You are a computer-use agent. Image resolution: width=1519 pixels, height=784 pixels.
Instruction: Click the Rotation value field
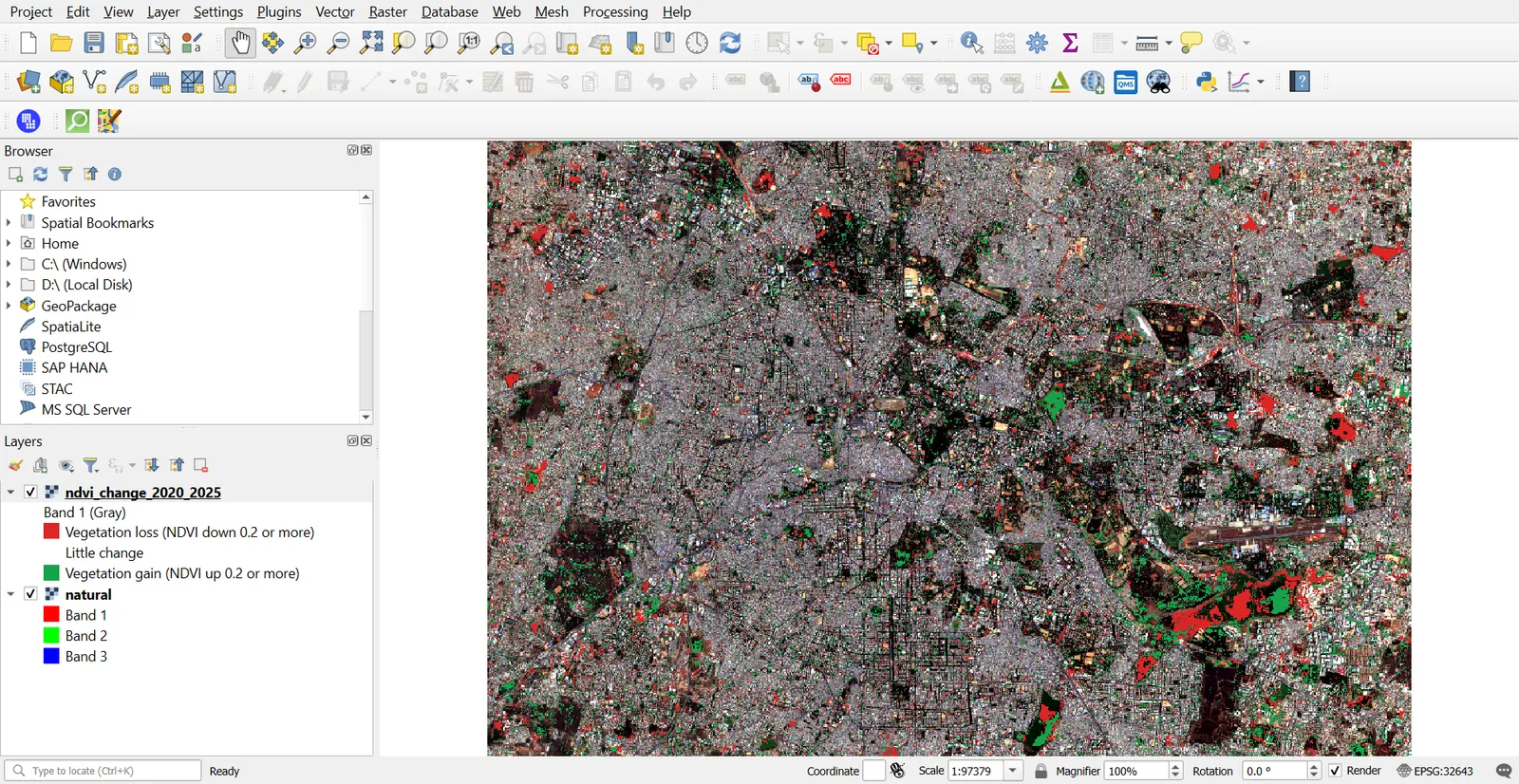coord(1274,771)
